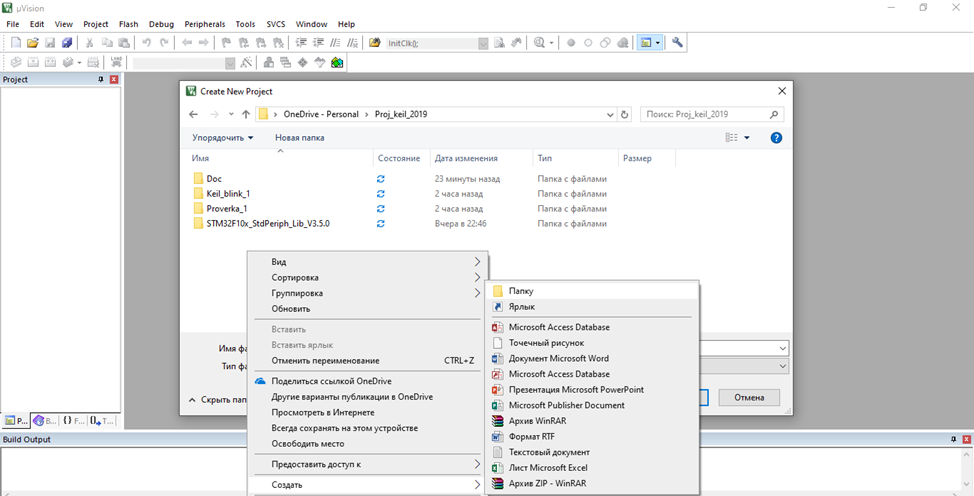Screen dimensions: 974x496
Task: Click the Redo arrow icon
Action: (163, 43)
